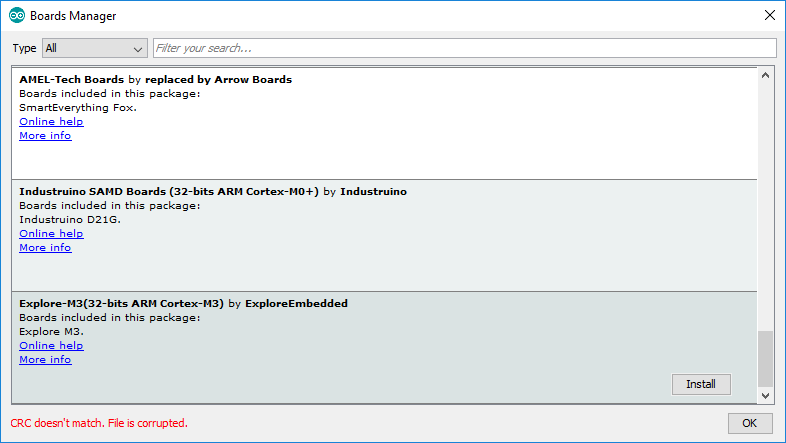Click the CRC doesn't match error message
Screen dimensions: 786x443
pyautogui.click(x=99, y=423)
